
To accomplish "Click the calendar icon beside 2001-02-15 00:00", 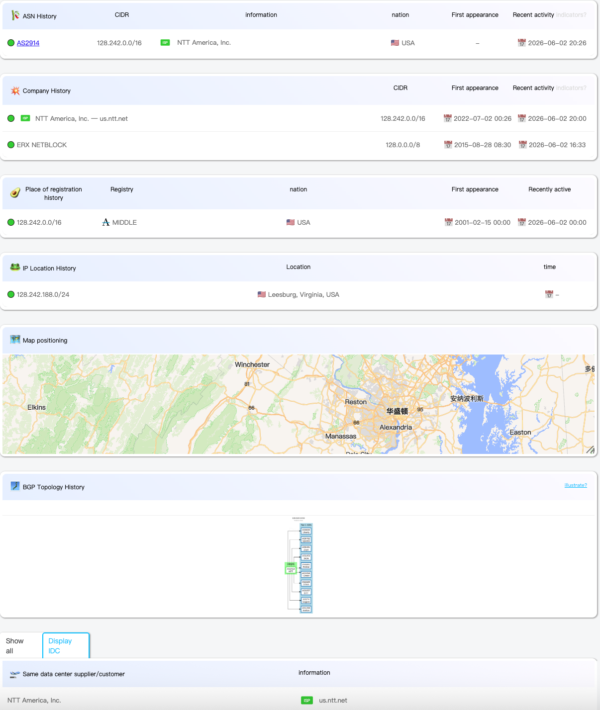I will pyautogui.click(x=448, y=222).
